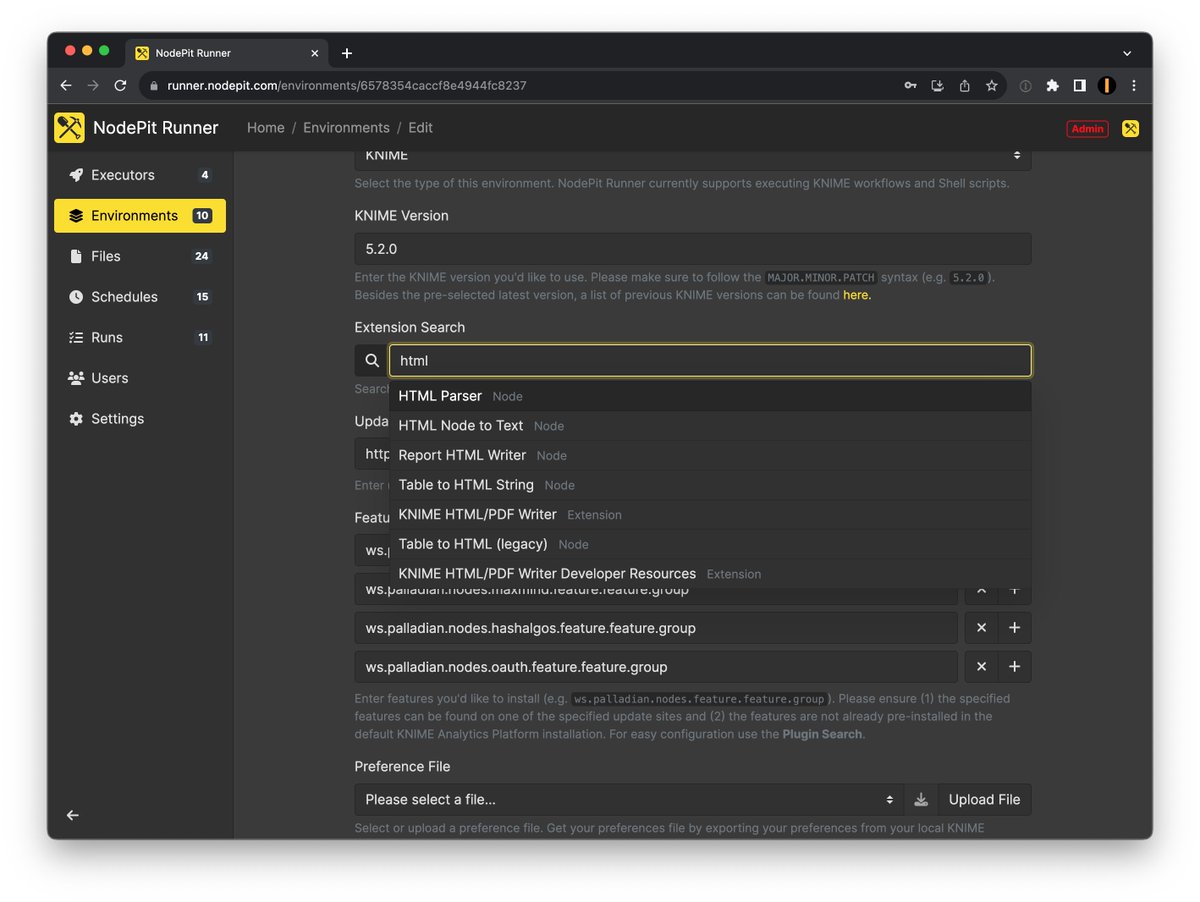
Task: Select Table to HTML (legacy) suggestion
Action: point(710,544)
